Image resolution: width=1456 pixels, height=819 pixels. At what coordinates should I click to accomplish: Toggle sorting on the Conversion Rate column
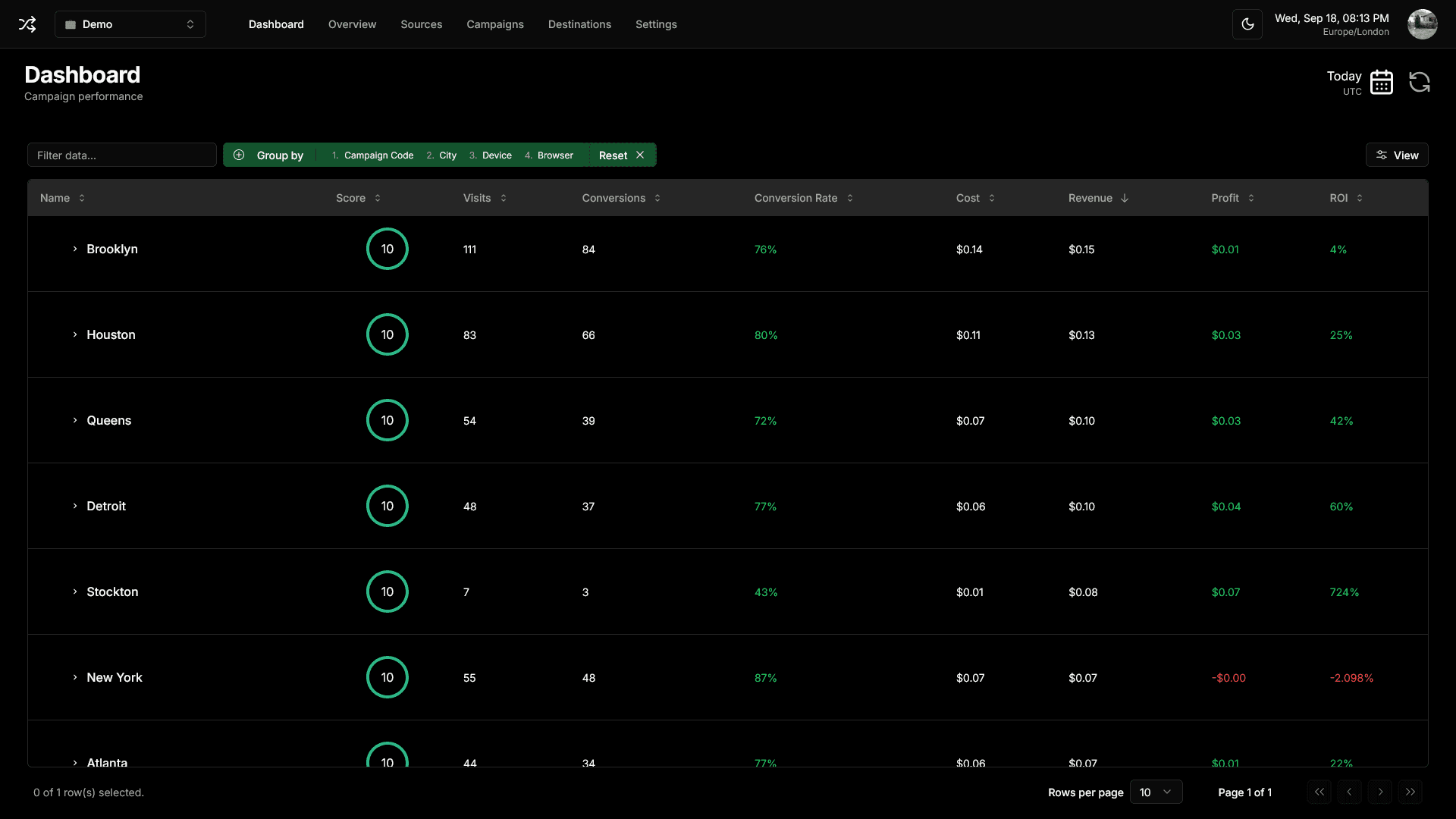click(849, 198)
